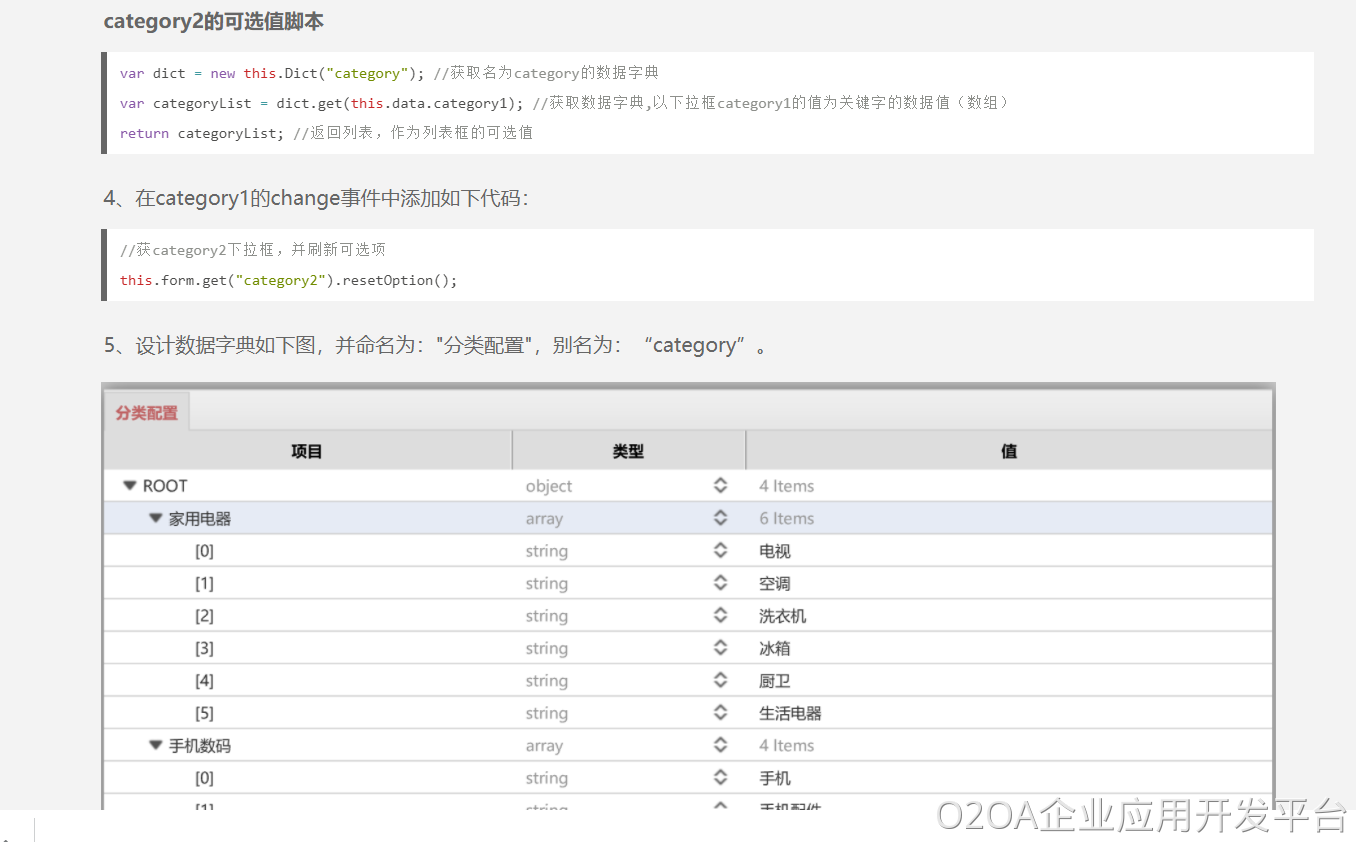1356x842 pixels.
Task: Switch to the 分类配置 tab
Action: tap(146, 413)
